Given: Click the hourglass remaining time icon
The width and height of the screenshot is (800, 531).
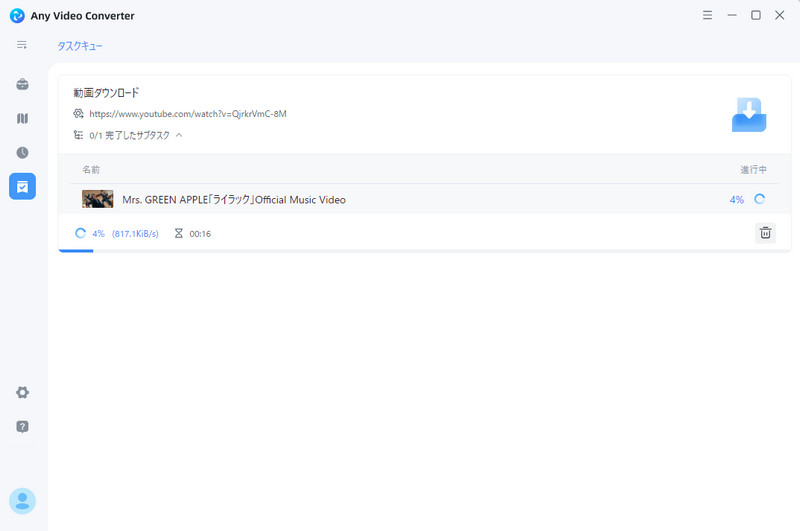Looking at the screenshot, I should tap(179, 233).
